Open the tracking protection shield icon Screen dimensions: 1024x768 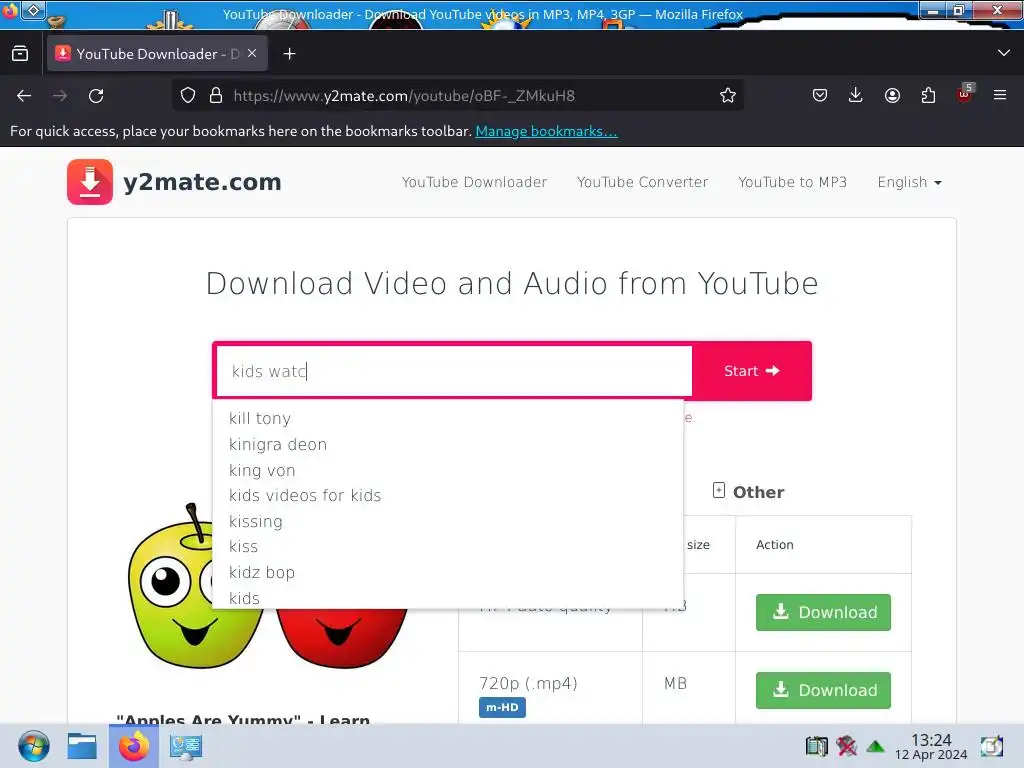pyautogui.click(x=188, y=95)
